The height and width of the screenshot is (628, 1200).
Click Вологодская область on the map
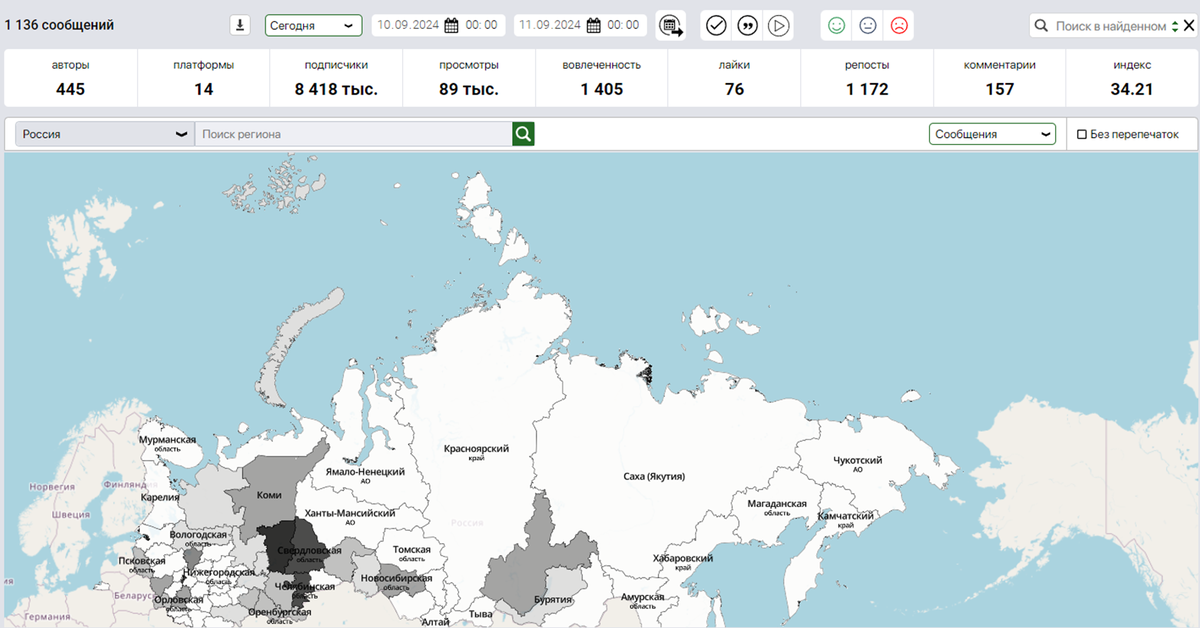tap(198, 538)
